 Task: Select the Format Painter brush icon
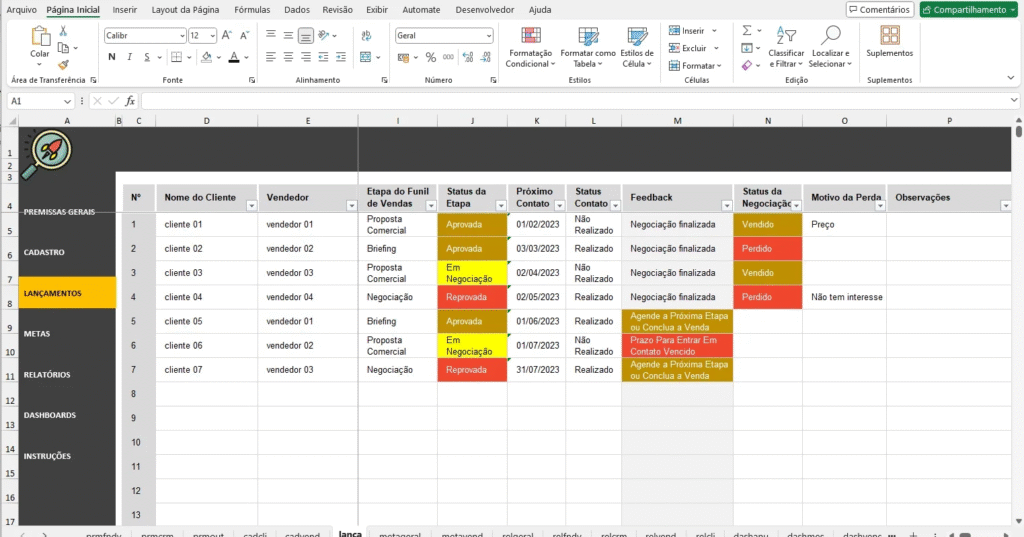click(63, 63)
